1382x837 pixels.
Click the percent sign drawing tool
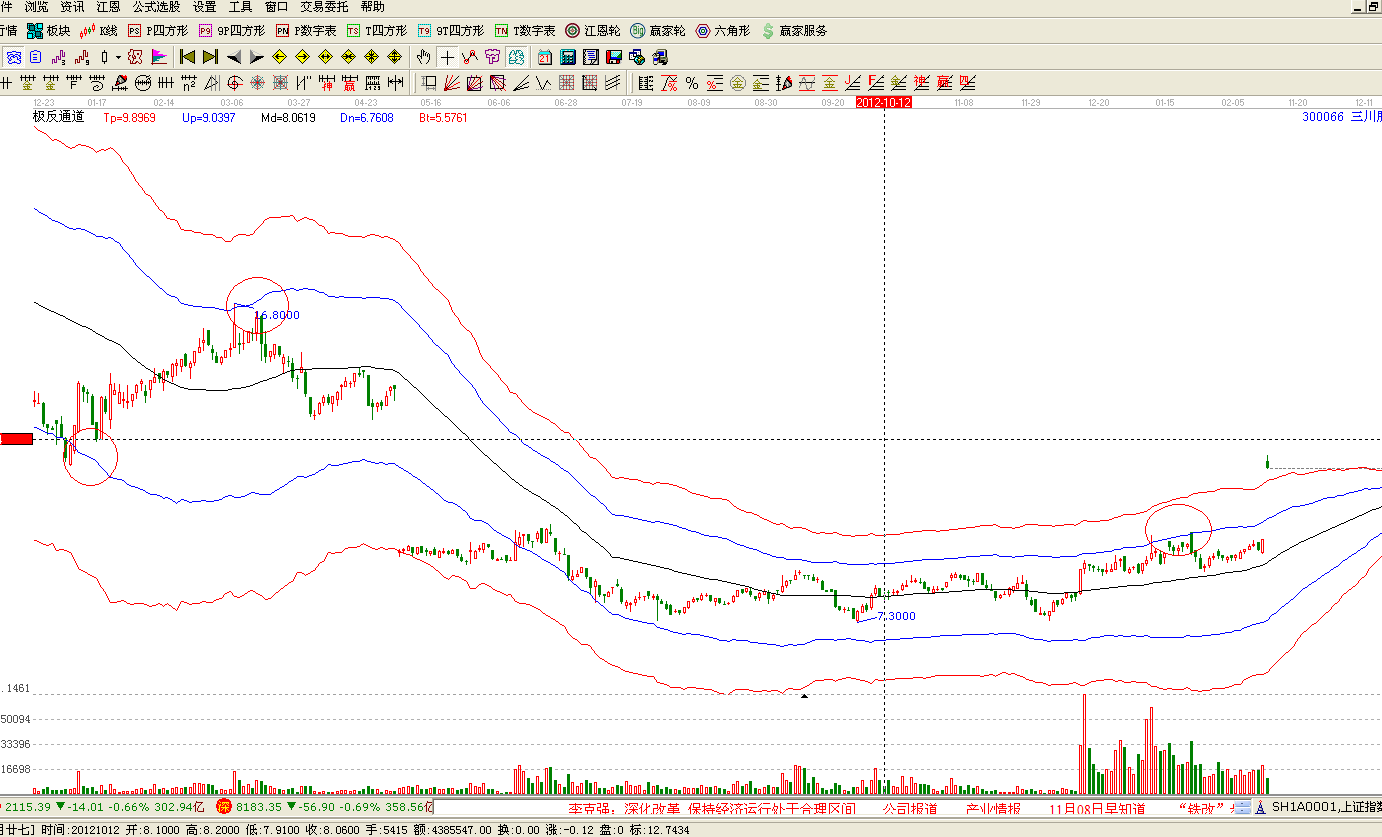click(691, 83)
